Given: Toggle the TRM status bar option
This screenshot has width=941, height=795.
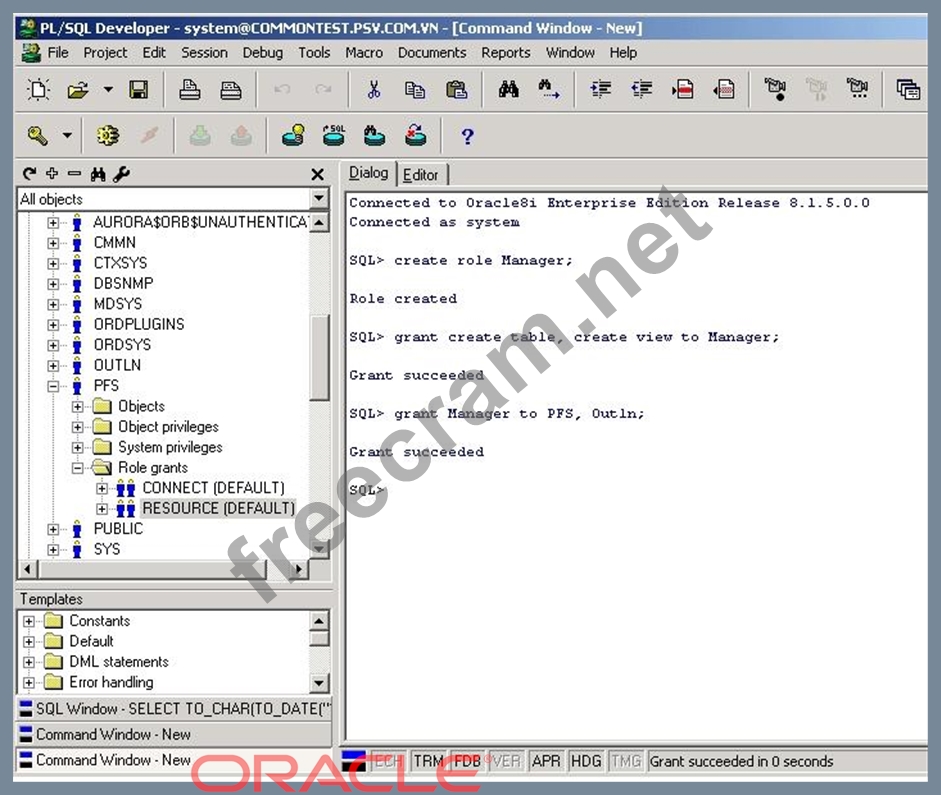Looking at the screenshot, I should [428, 761].
